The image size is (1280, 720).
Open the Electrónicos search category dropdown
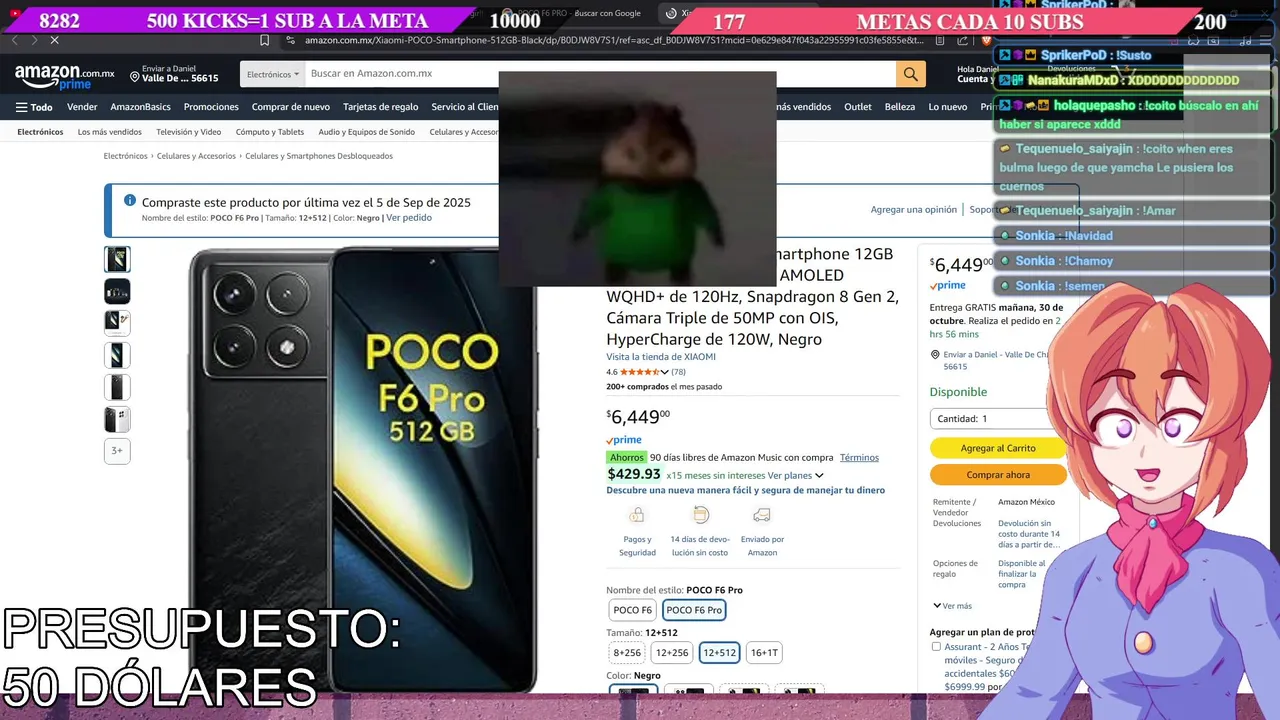point(272,74)
